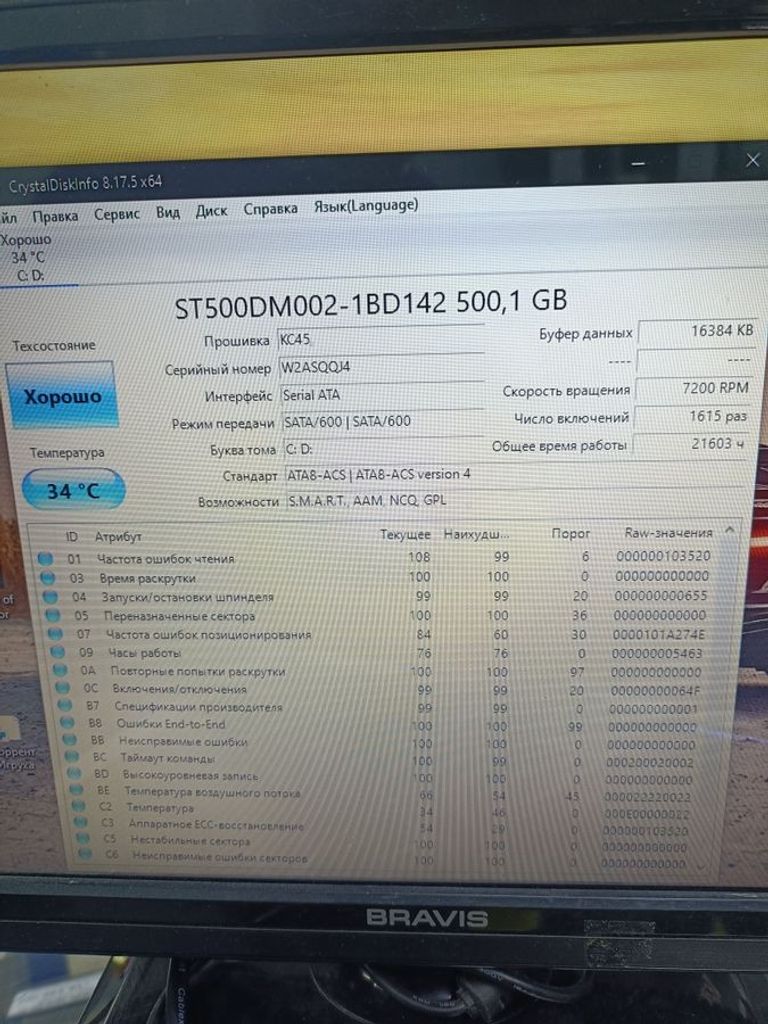Click the Raw-значения column header
The height and width of the screenshot is (1024, 768).
(x=668, y=533)
